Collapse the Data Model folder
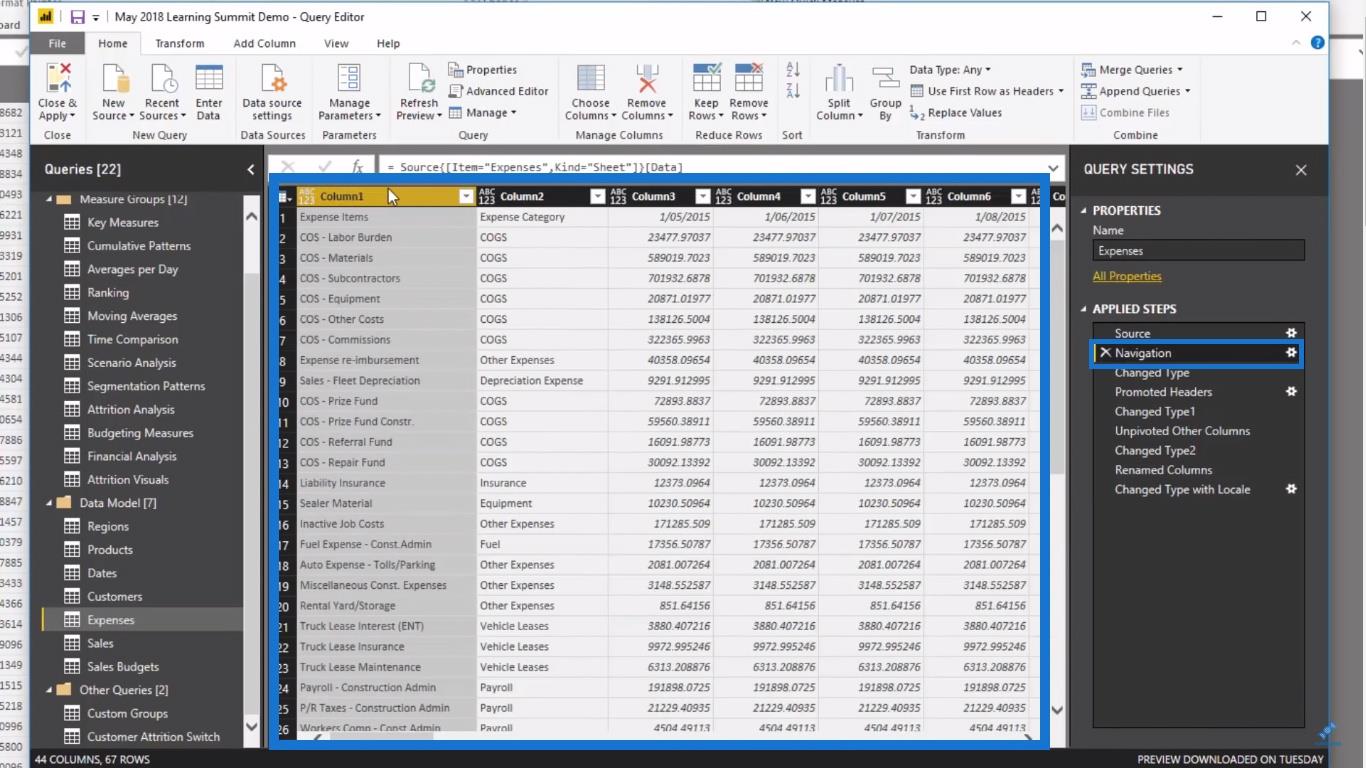This screenshot has height=768, width=1366. click(49, 503)
